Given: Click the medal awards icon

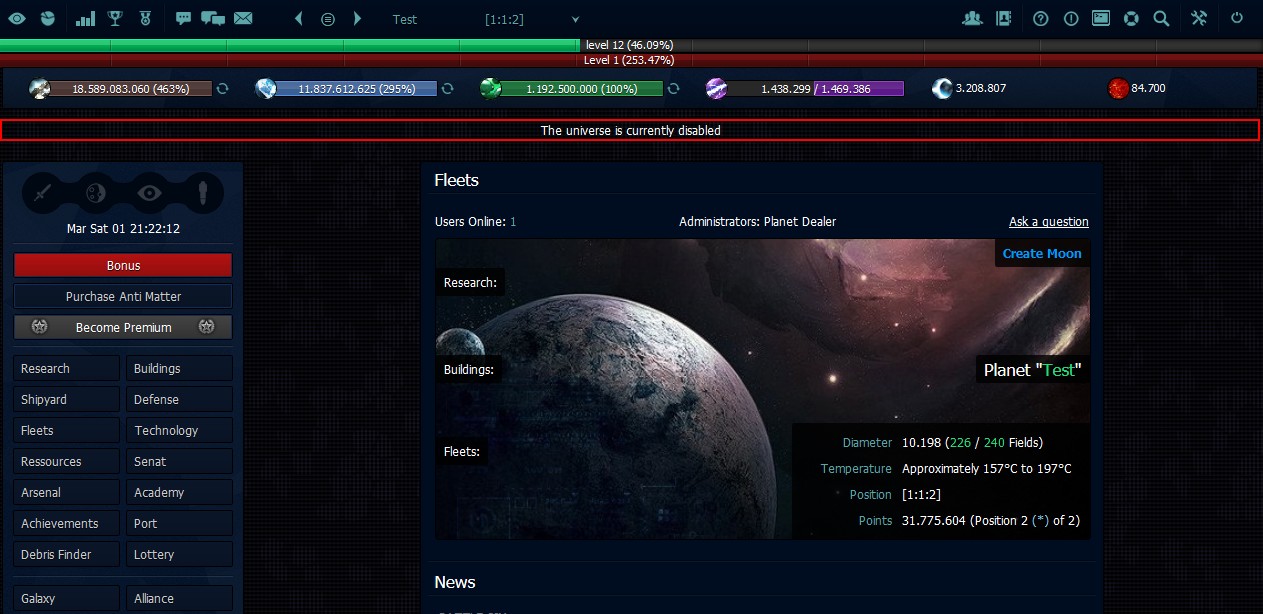Looking at the screenshot, I should [144, 18].
